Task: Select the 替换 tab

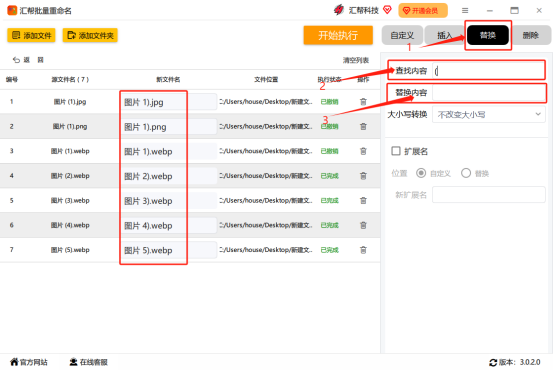Action: click(x=488, y=35)
